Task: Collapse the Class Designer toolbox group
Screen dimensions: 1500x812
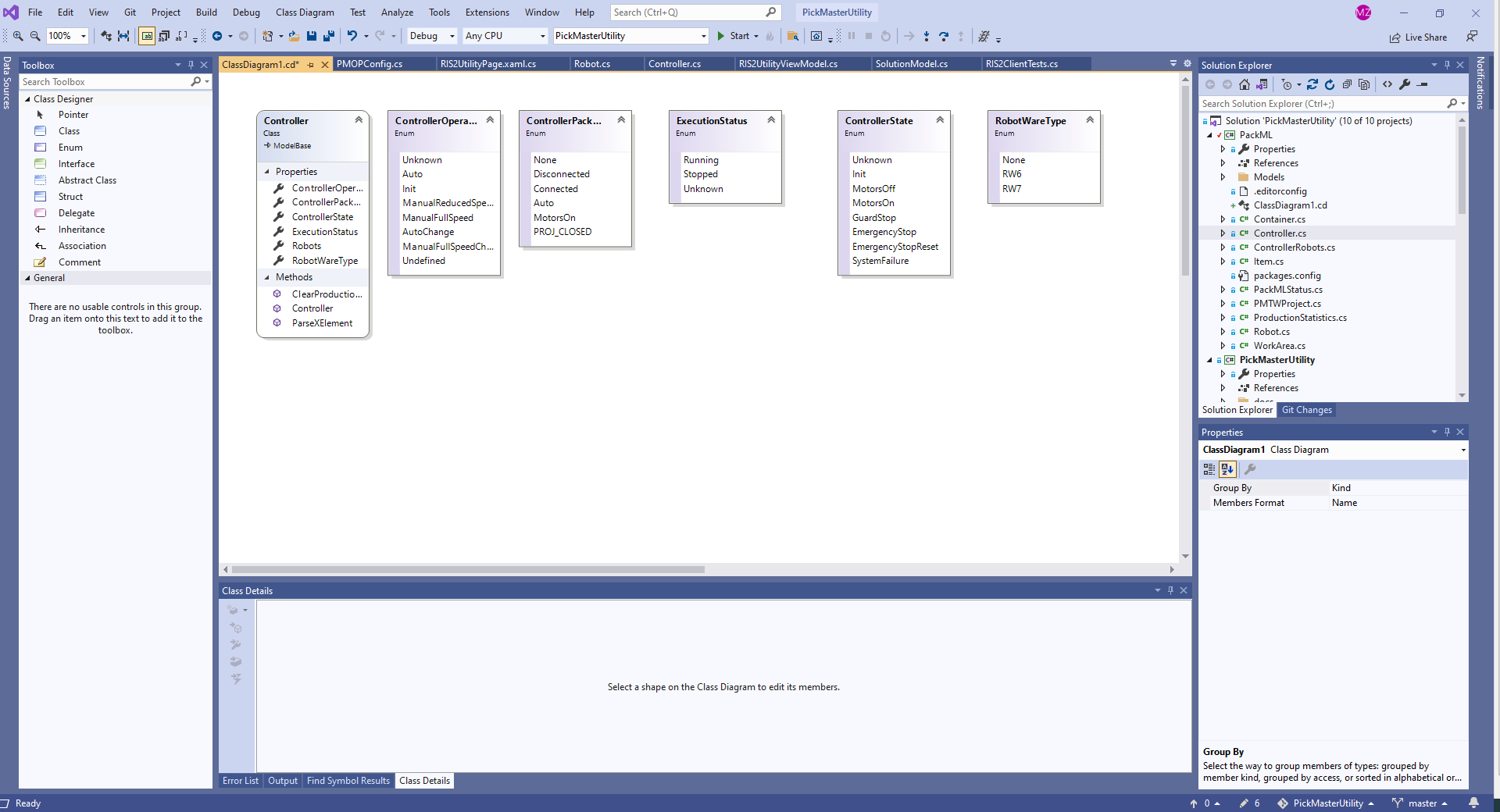Action: coord(28,99)
